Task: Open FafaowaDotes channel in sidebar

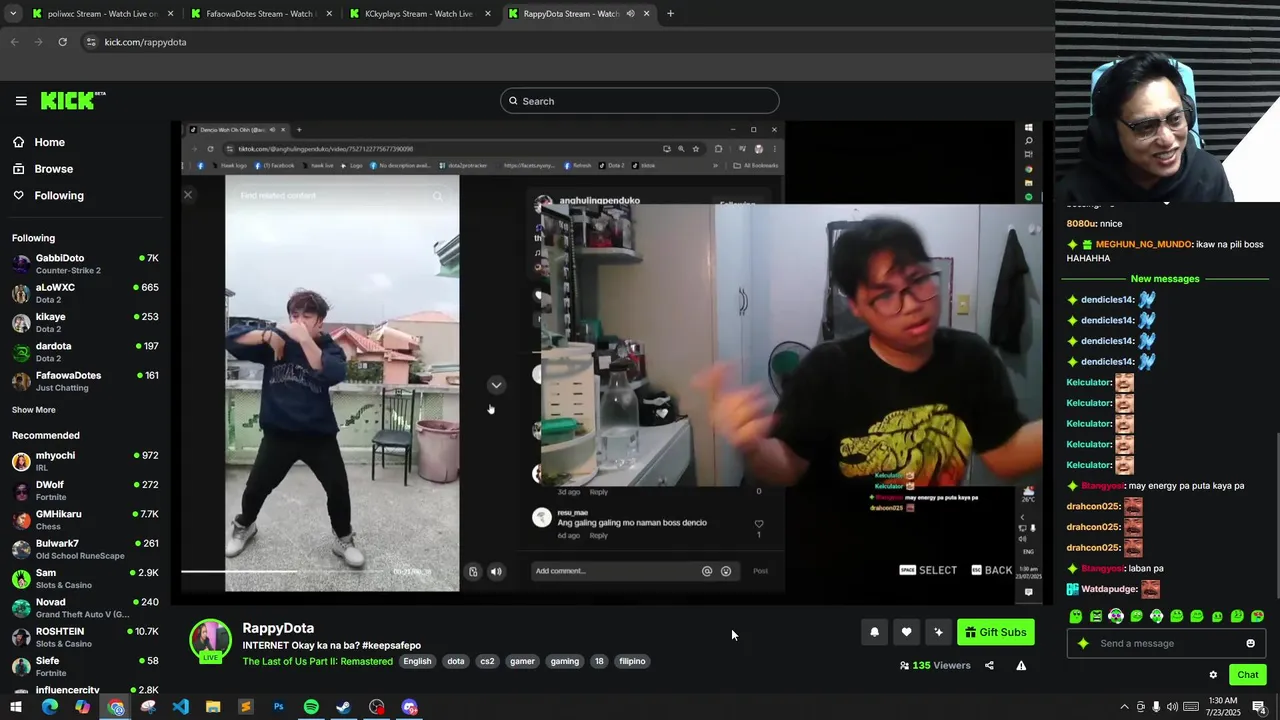Action: pos(85,381)
